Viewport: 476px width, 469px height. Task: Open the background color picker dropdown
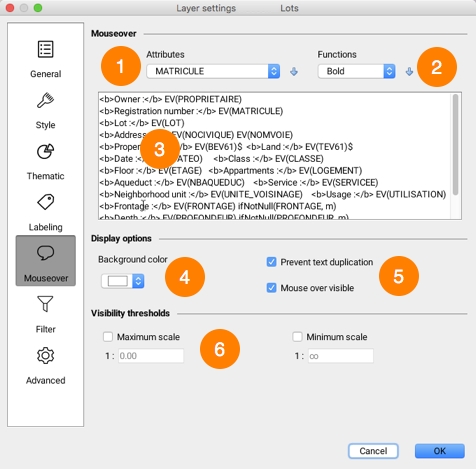[123, 281]
